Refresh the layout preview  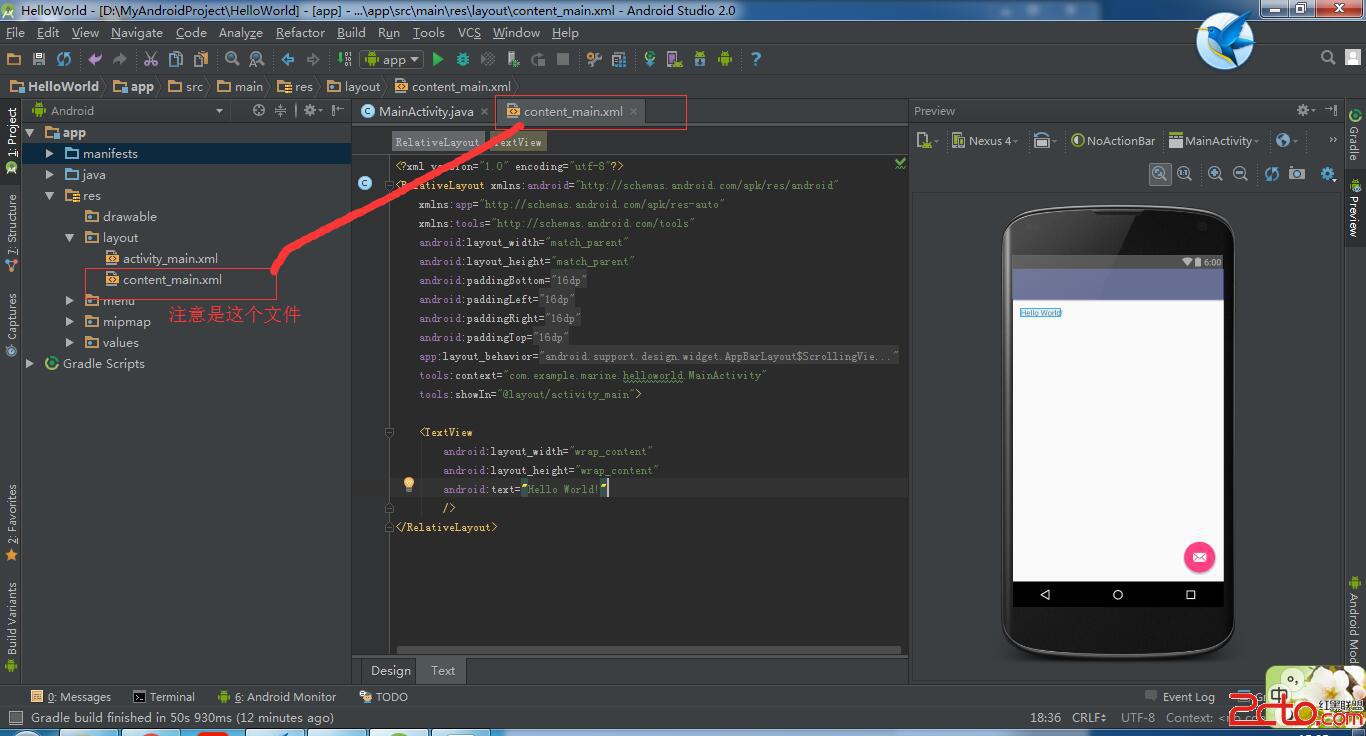point(1271,174)
